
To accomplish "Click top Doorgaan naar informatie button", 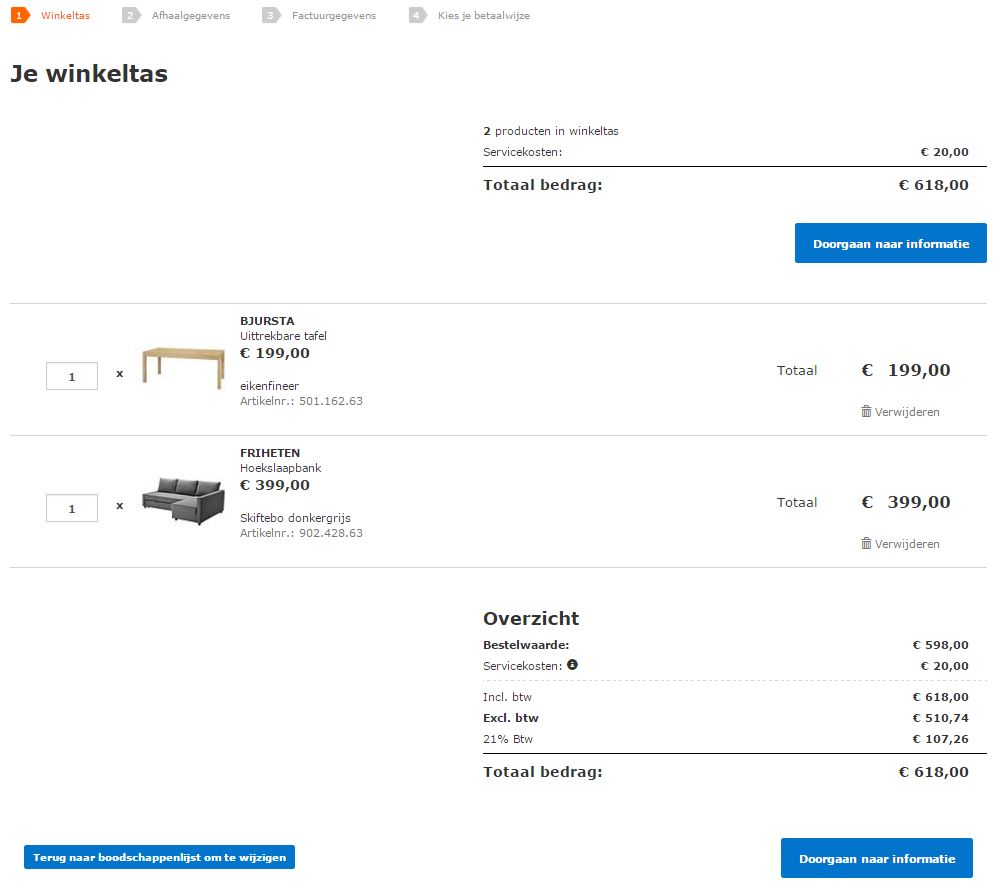I will tap(891, 243).
